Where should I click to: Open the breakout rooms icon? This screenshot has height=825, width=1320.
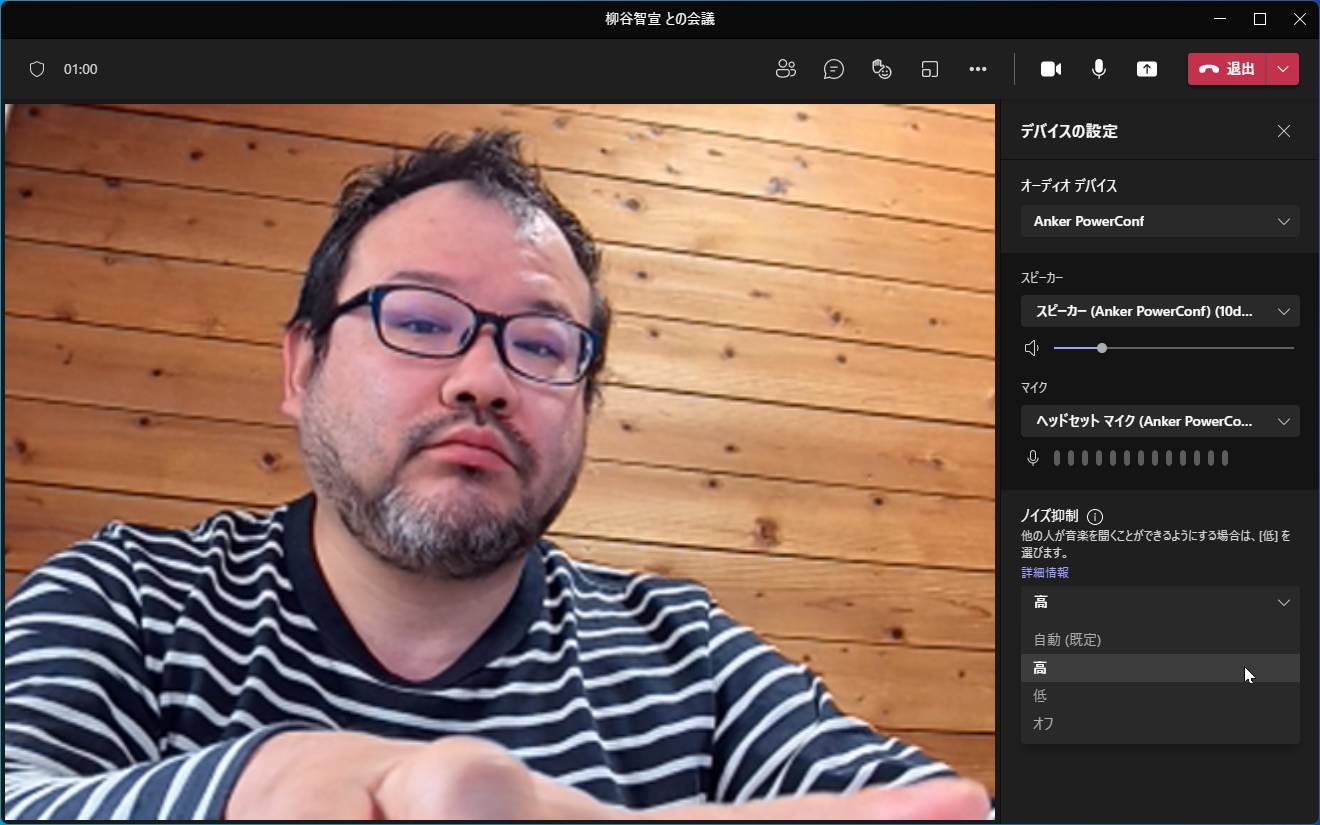coord(930,69)
